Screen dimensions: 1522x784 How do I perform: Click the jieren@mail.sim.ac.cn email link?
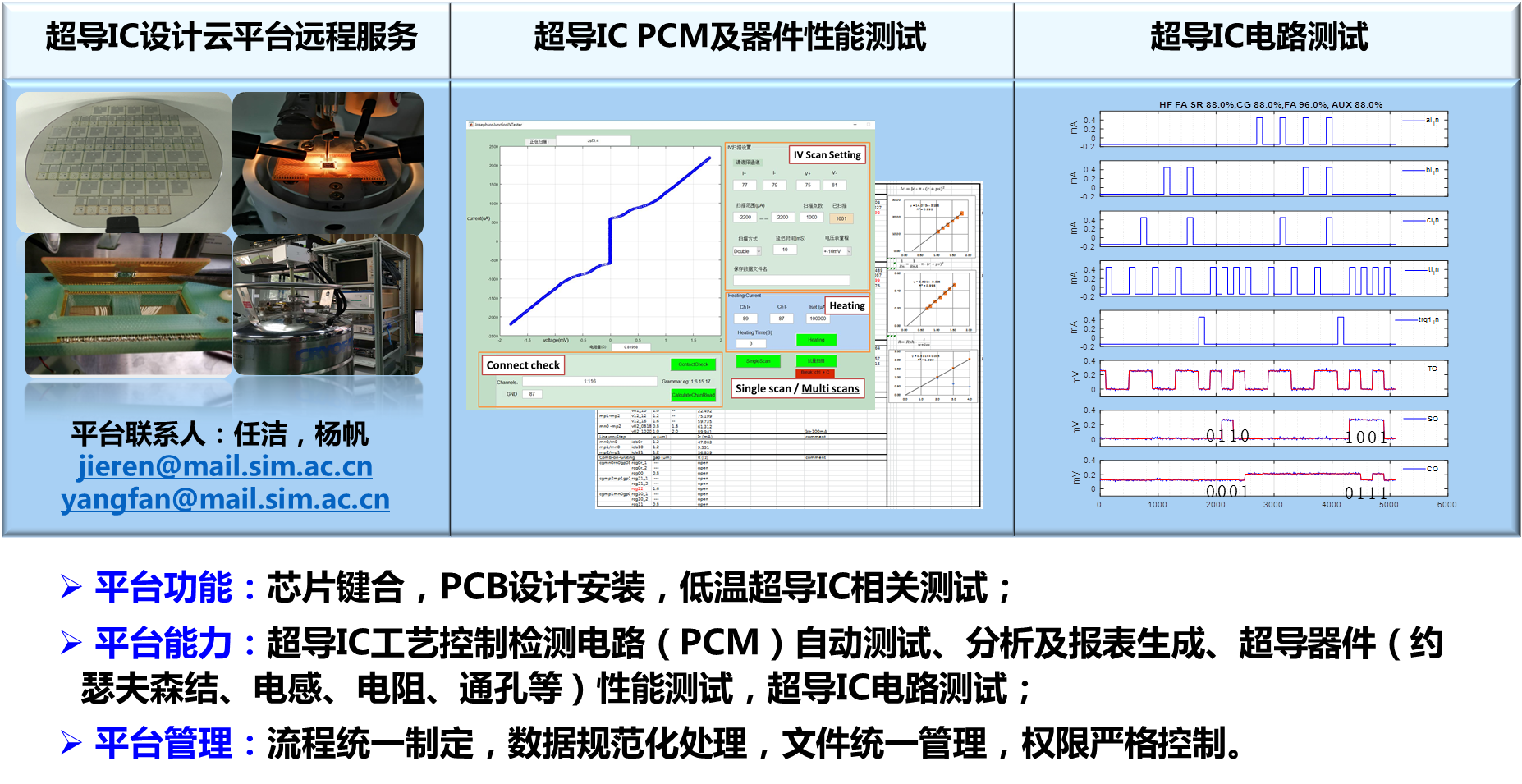pyautogui.click(x=225, y=466)
